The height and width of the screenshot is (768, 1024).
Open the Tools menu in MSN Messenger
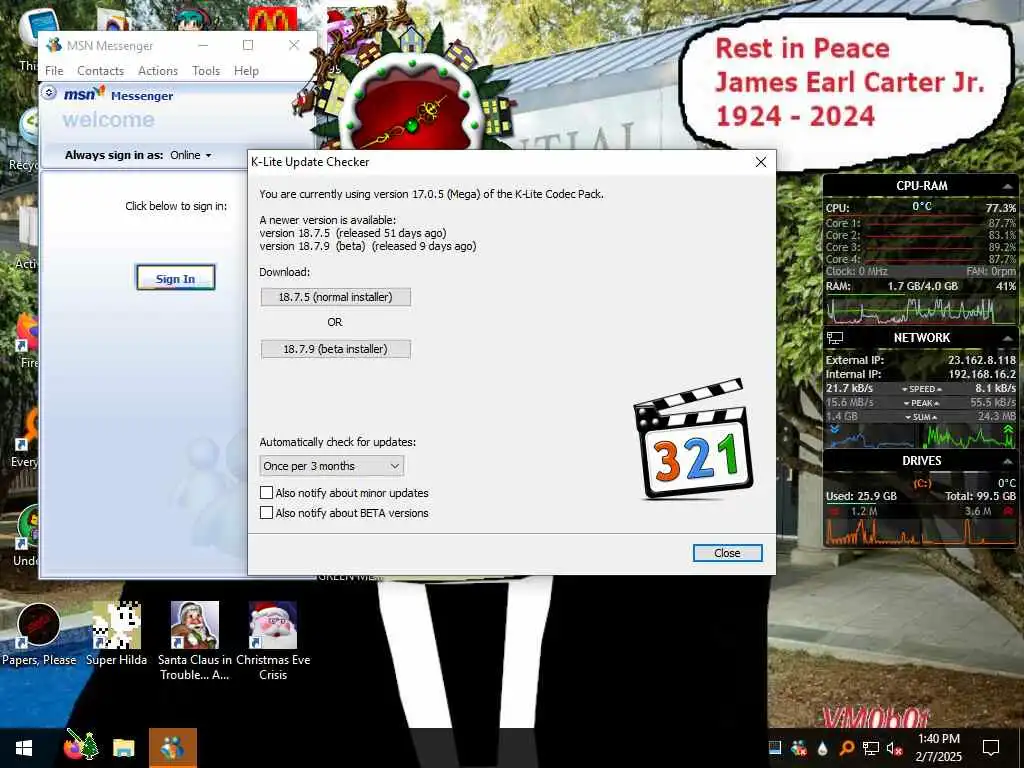click(206, 71)
